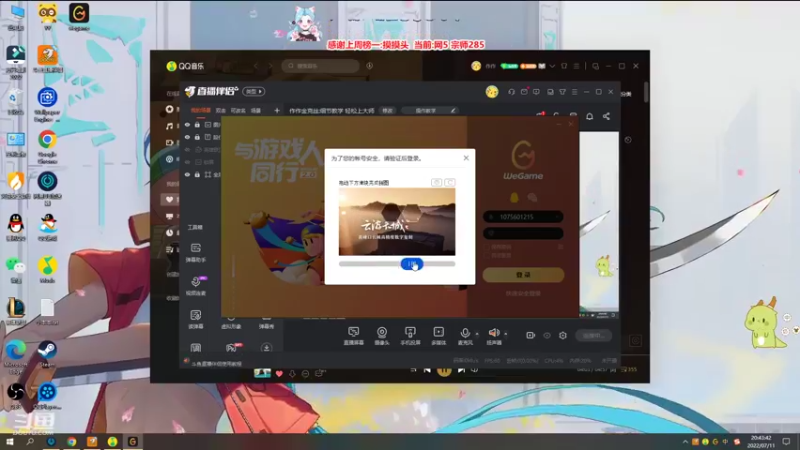This screenshot has width=800, height=450.
Task: Toggle visibility eye of the second source layer
Action: pyautogui.click(x=187, y=137)
